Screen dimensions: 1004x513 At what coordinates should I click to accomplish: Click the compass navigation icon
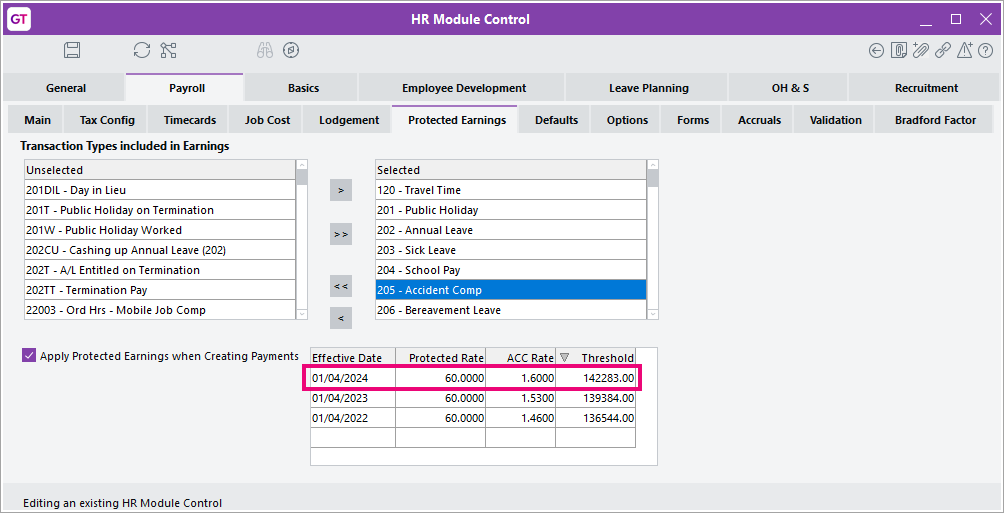point(291,50)
